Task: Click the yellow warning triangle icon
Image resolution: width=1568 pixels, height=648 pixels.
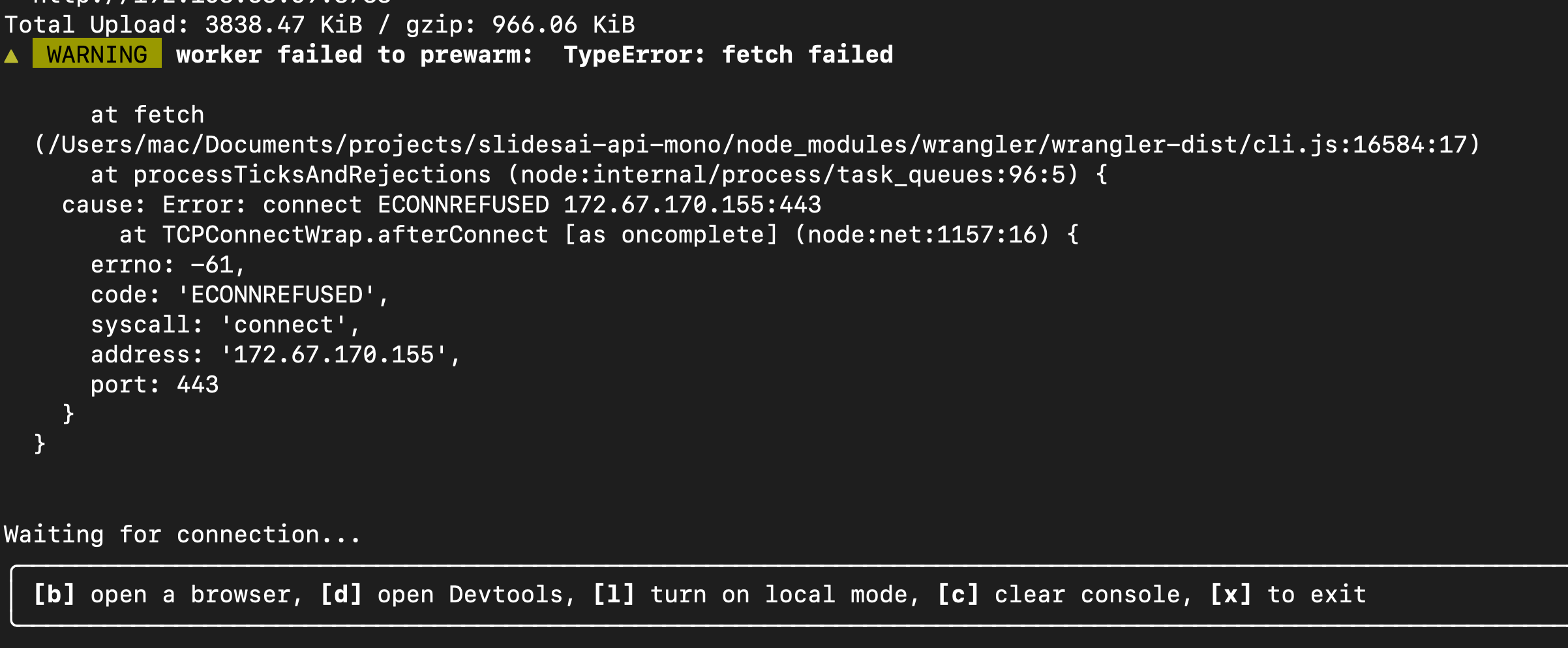Action: (x=11, y=56)
